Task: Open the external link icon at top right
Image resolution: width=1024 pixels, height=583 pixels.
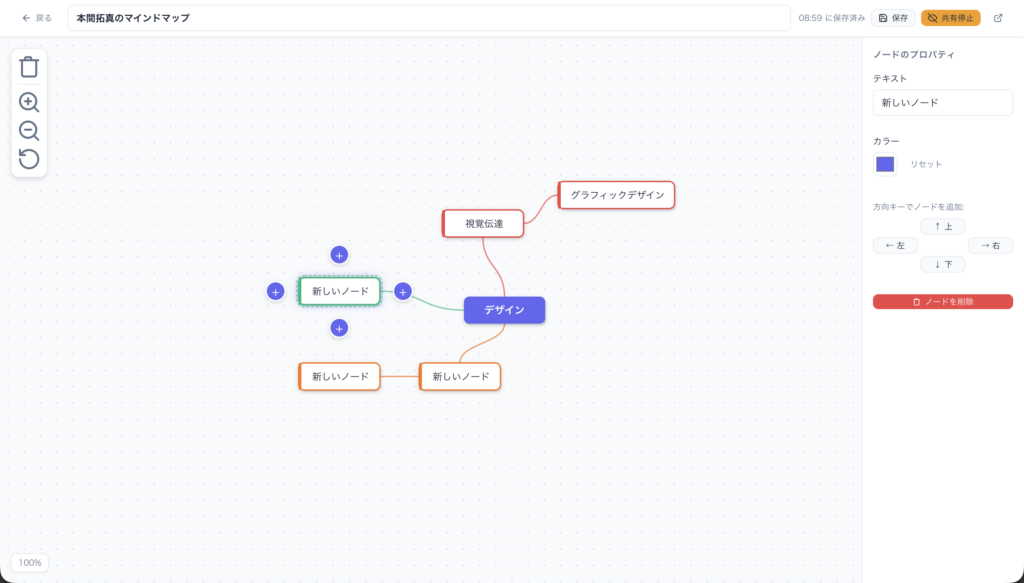Action: click(x=997, y=18)
